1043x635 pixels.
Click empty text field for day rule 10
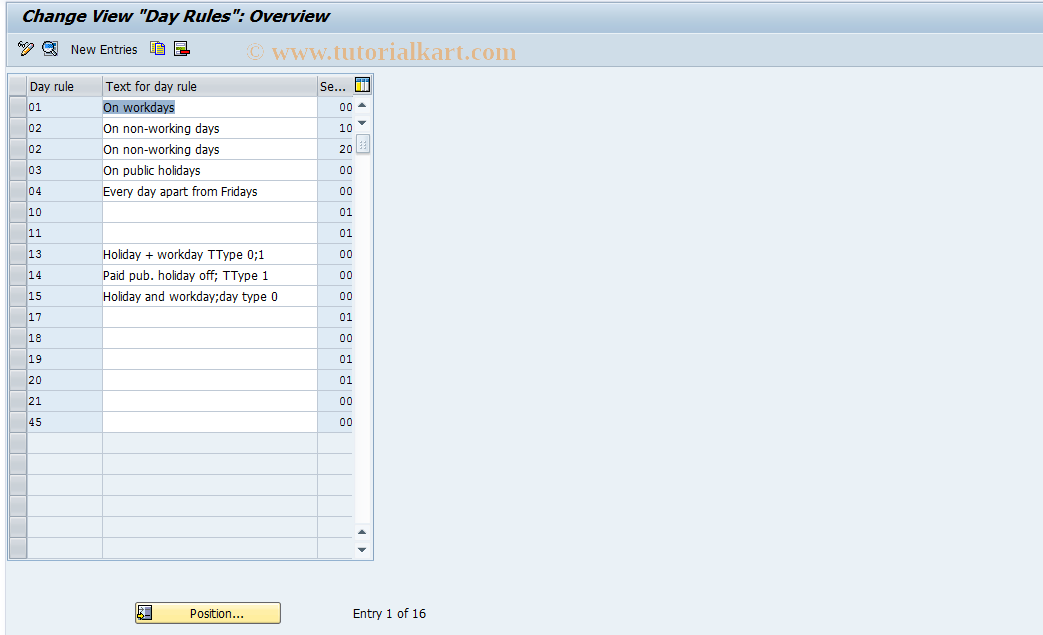coord(210,212)
